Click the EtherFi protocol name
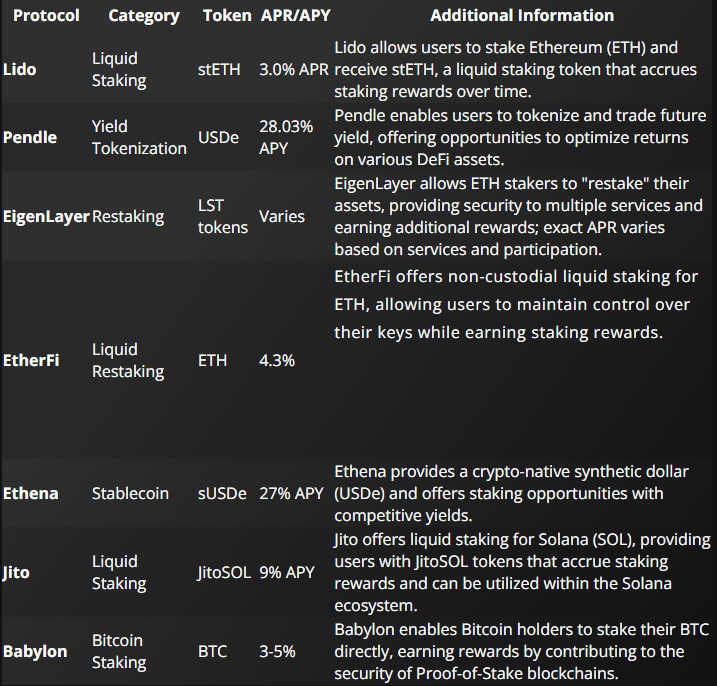Image resolution: width=717 pixels, height=686 pixels. pos(31,360)
